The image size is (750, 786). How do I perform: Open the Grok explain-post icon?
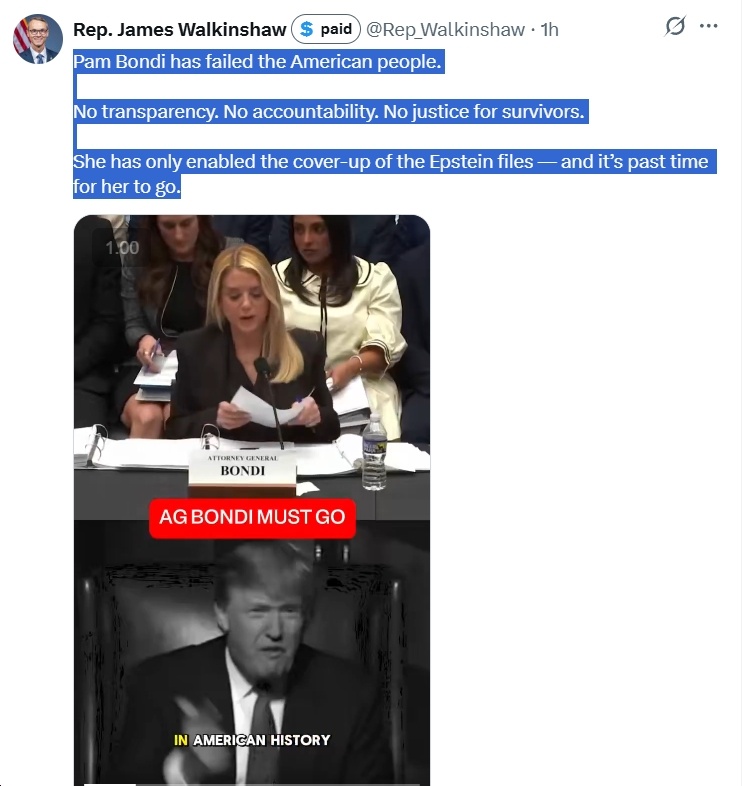click(x=675, y=26)
